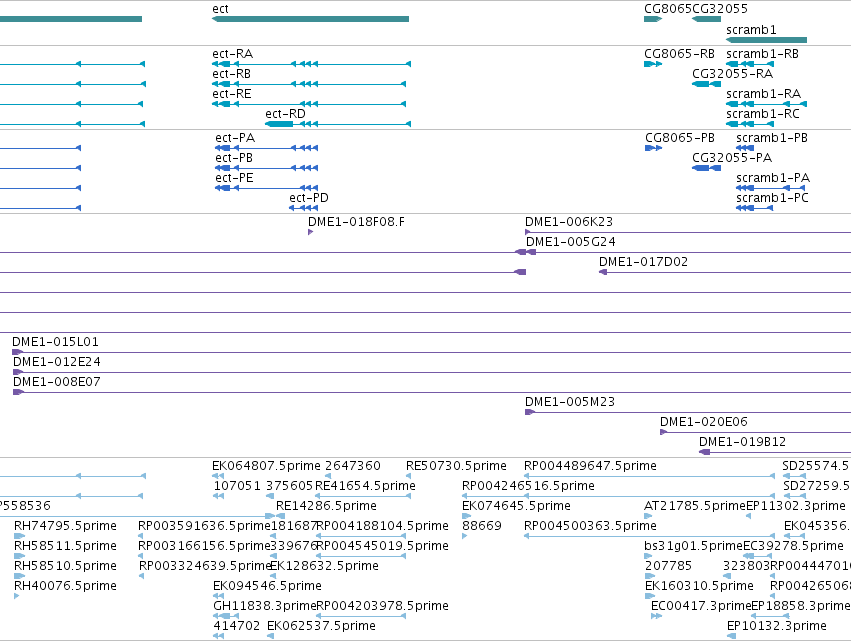This screenshot has width=851, height=641.
Task: Select the scramb1-RC transcript label
Action: pyautogui.click(x=763, y=114)
